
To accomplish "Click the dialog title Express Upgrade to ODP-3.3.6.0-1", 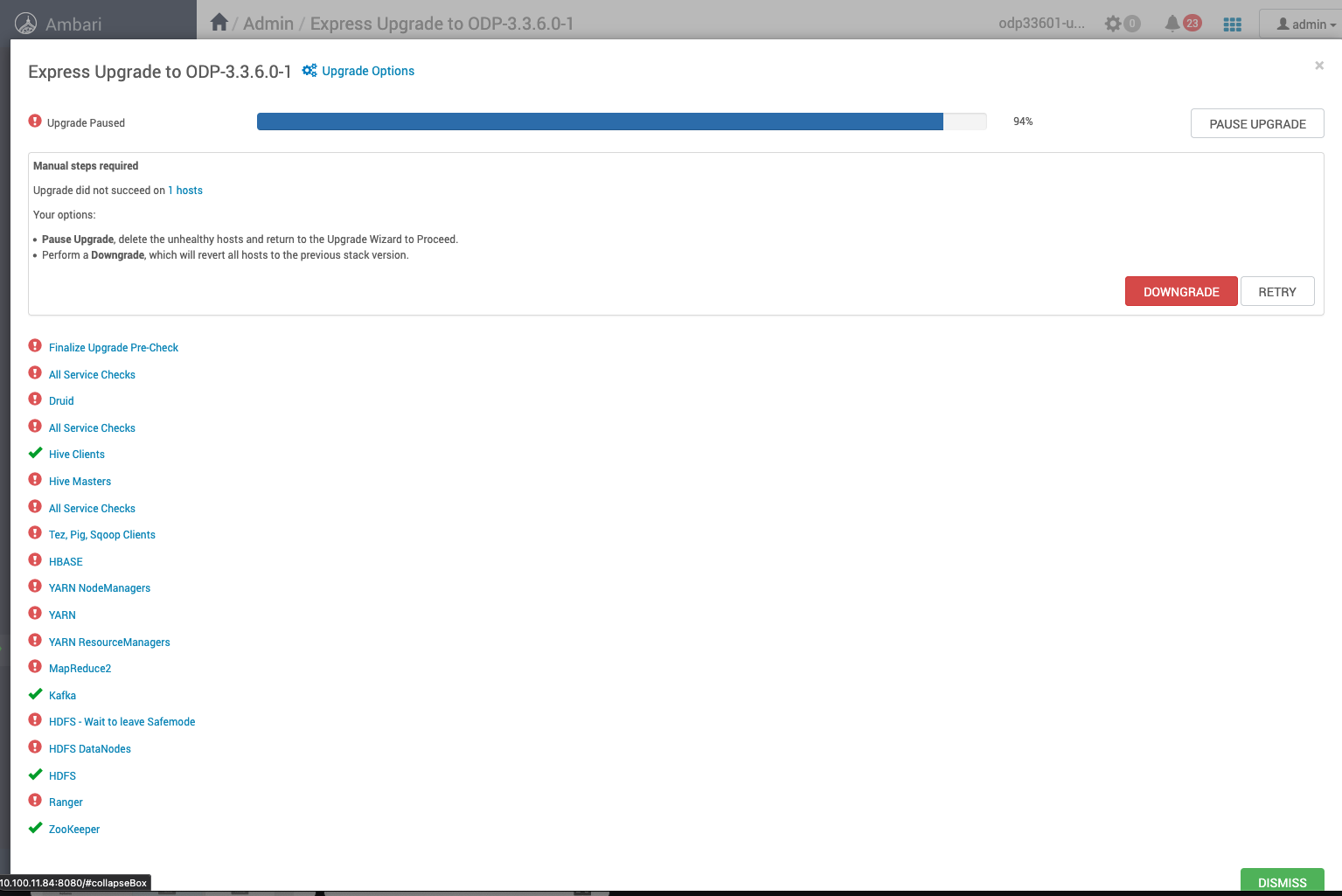I will click(x=160, y=72).
